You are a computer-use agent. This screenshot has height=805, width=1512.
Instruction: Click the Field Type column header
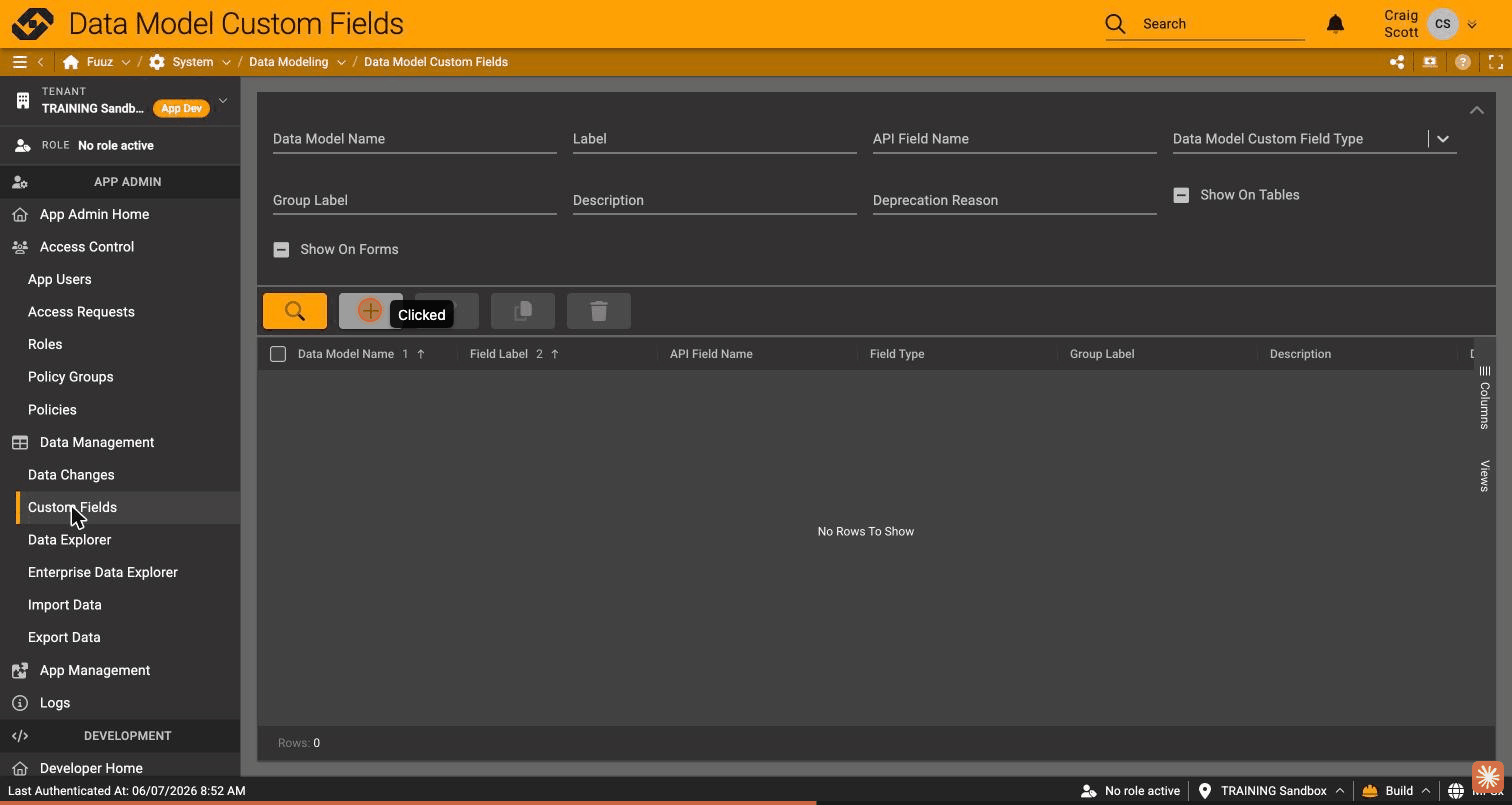tap(897, 354)
